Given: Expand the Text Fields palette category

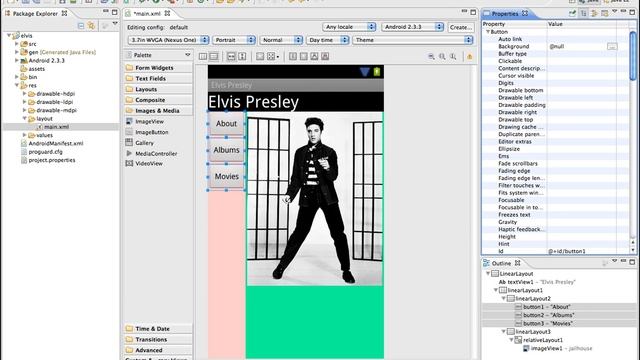Looking at the screenshot, I should click(158, 78).
